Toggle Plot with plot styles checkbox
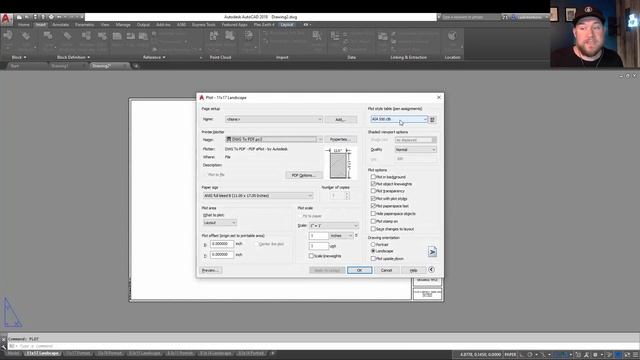 click(x=373, y=198)
